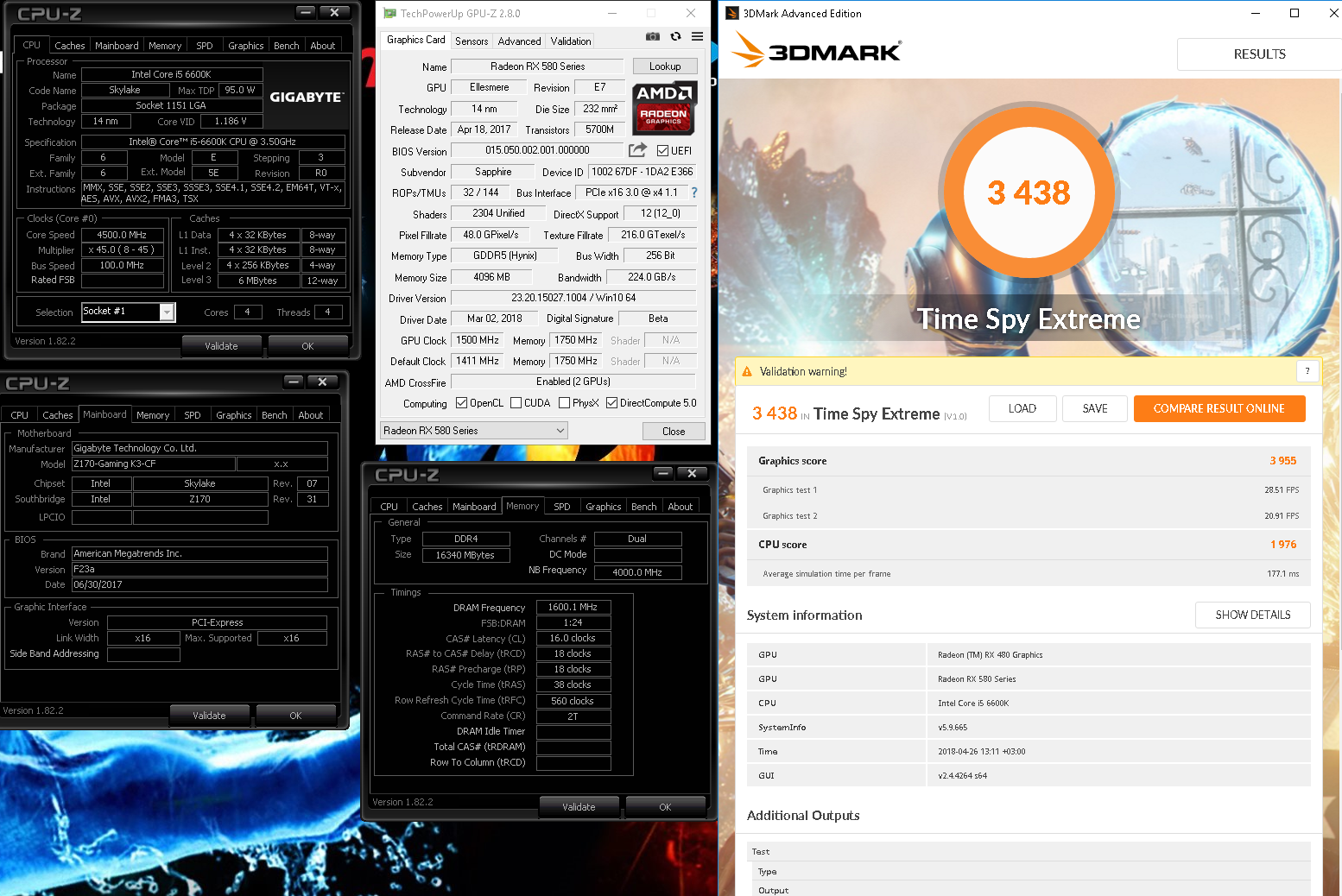Screen dimensions: 1342x896
Task: Switch to GPU-Z Validation tab
Action: pos(571,41)
